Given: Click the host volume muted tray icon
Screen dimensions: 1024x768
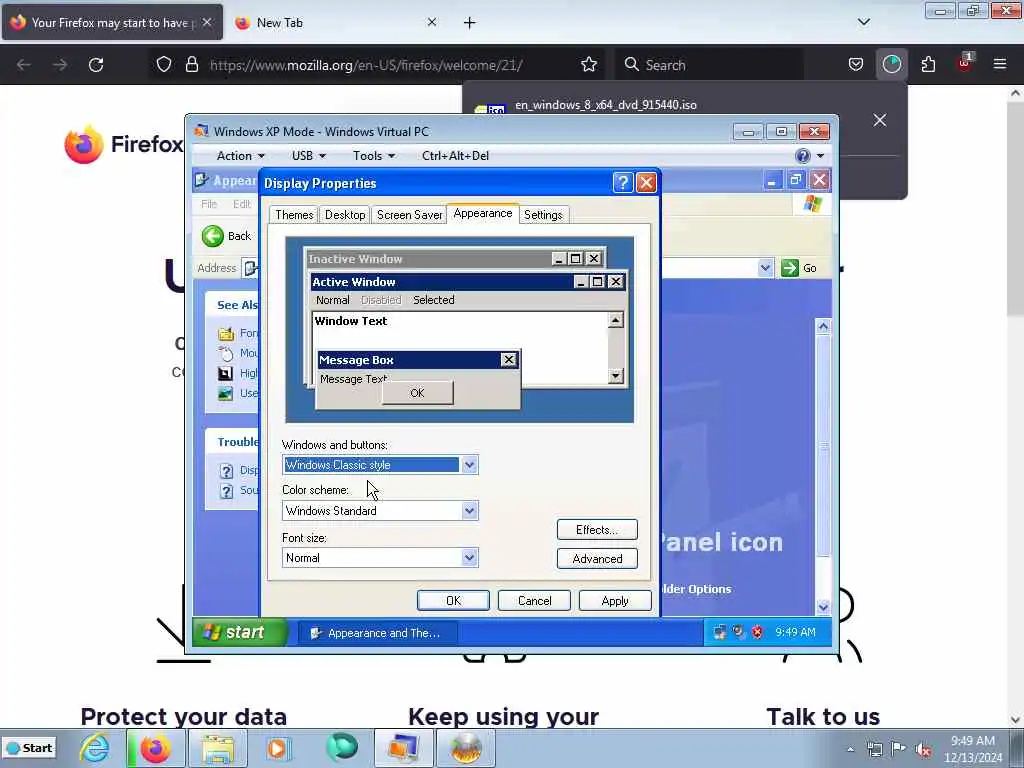Looking at the screenshot, I should click(923, 750).
